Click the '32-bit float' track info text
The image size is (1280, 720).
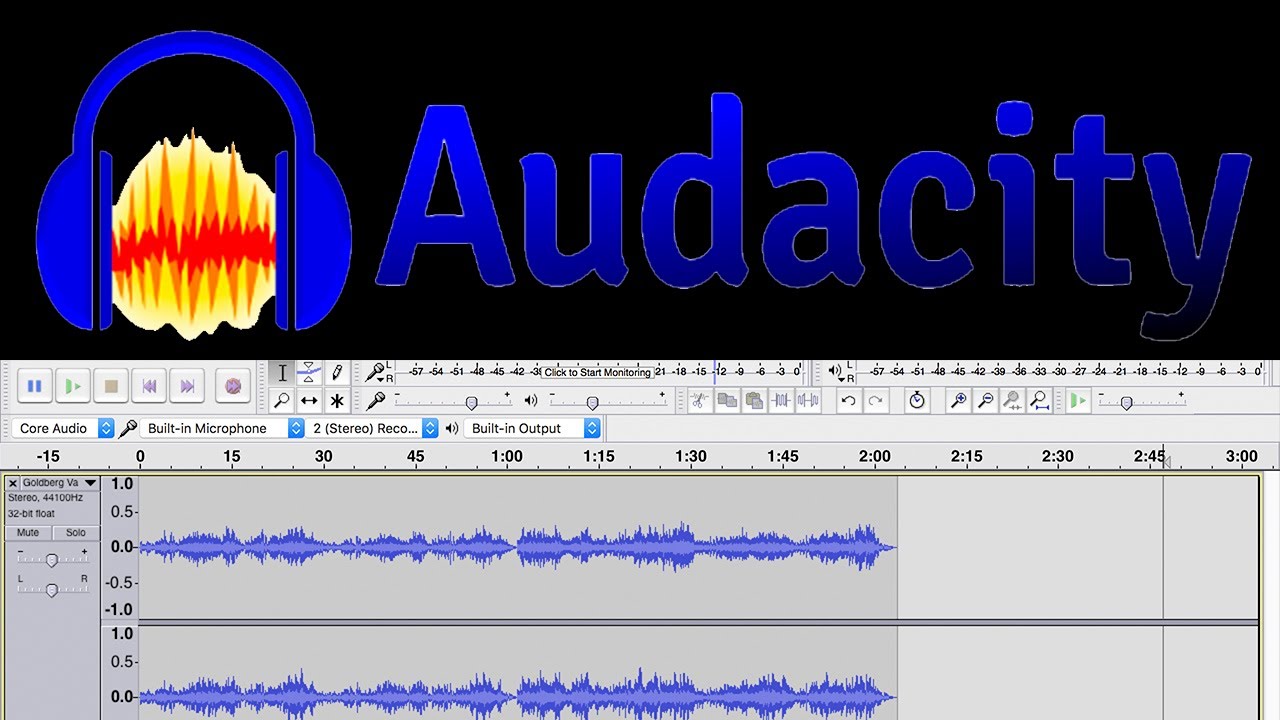[x=32, y=514]
